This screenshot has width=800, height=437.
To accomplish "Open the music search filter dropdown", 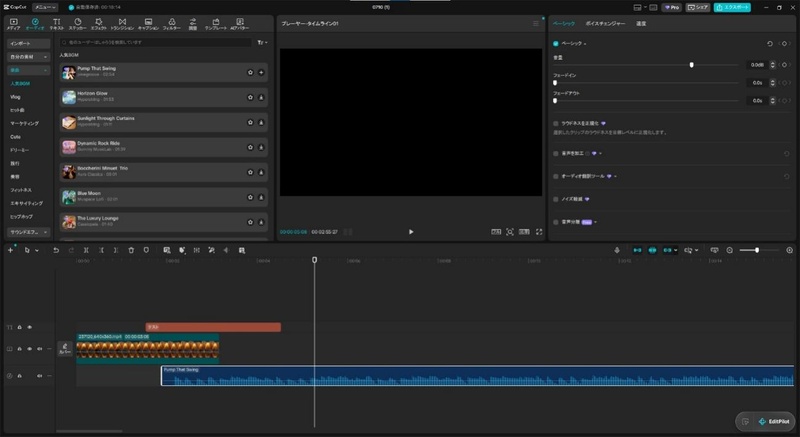I will 262,43.
